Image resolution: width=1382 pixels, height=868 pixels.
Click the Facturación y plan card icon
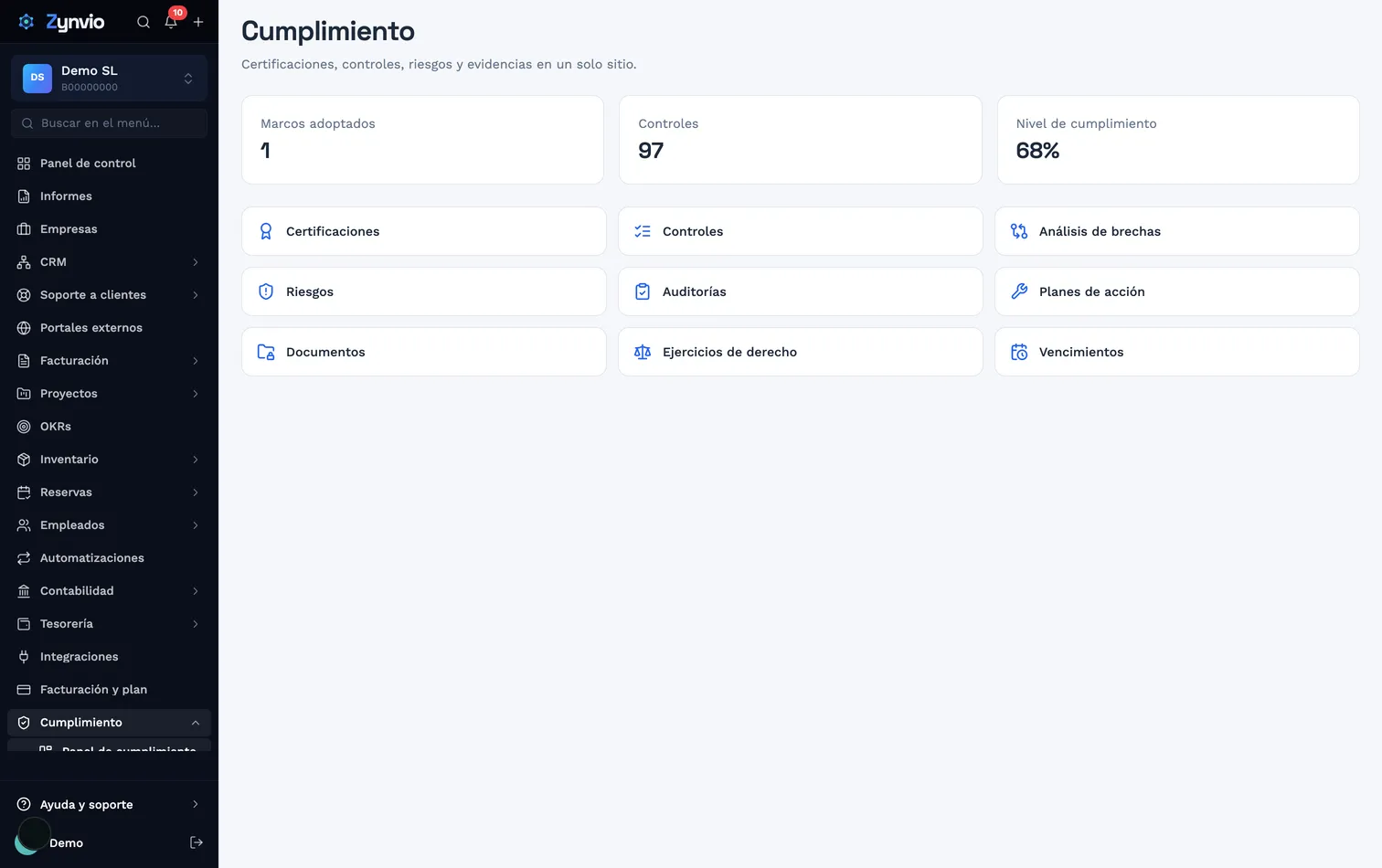[24, 690]
